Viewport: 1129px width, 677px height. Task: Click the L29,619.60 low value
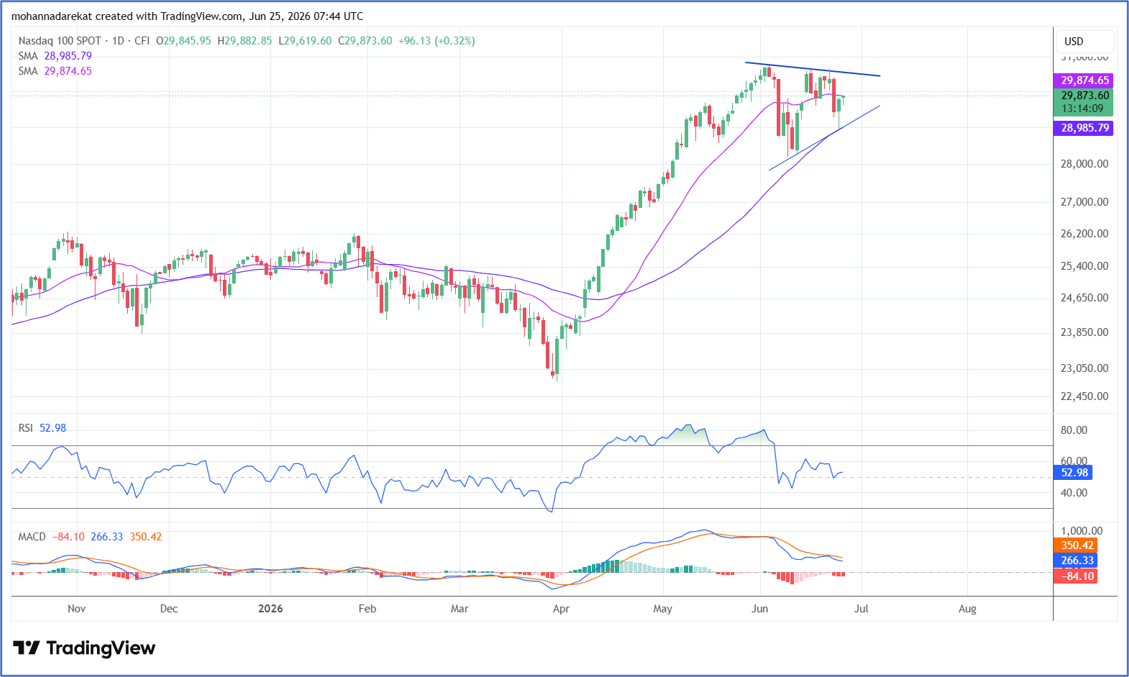tap(305, 41)
